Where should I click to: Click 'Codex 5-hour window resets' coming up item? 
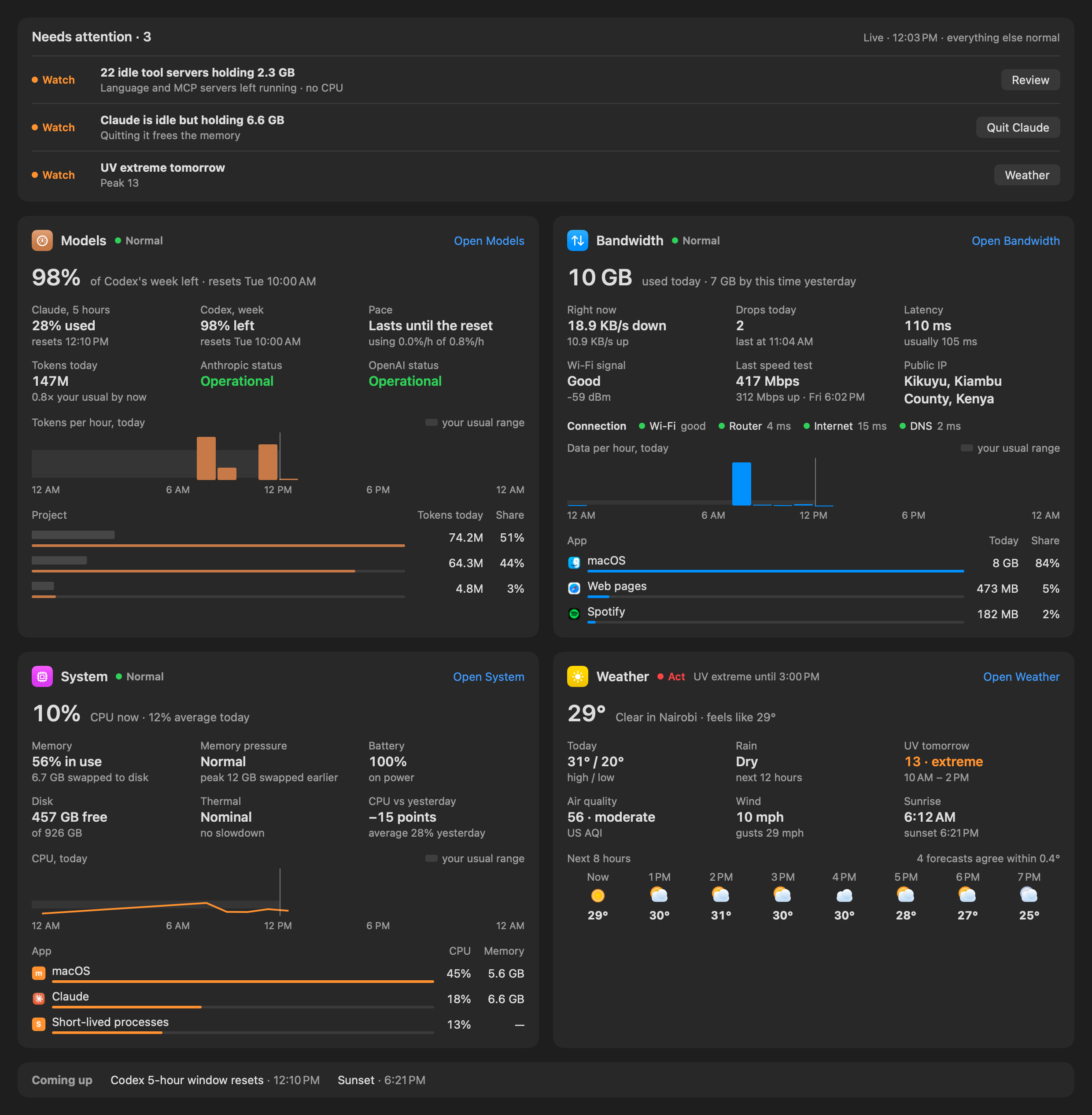point(214,1080)
